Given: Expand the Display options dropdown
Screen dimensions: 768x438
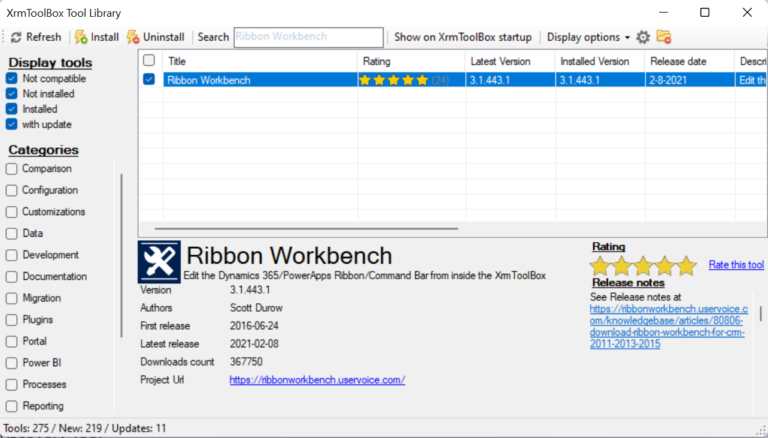Looking at the screenshot, I should coord(588,37).
